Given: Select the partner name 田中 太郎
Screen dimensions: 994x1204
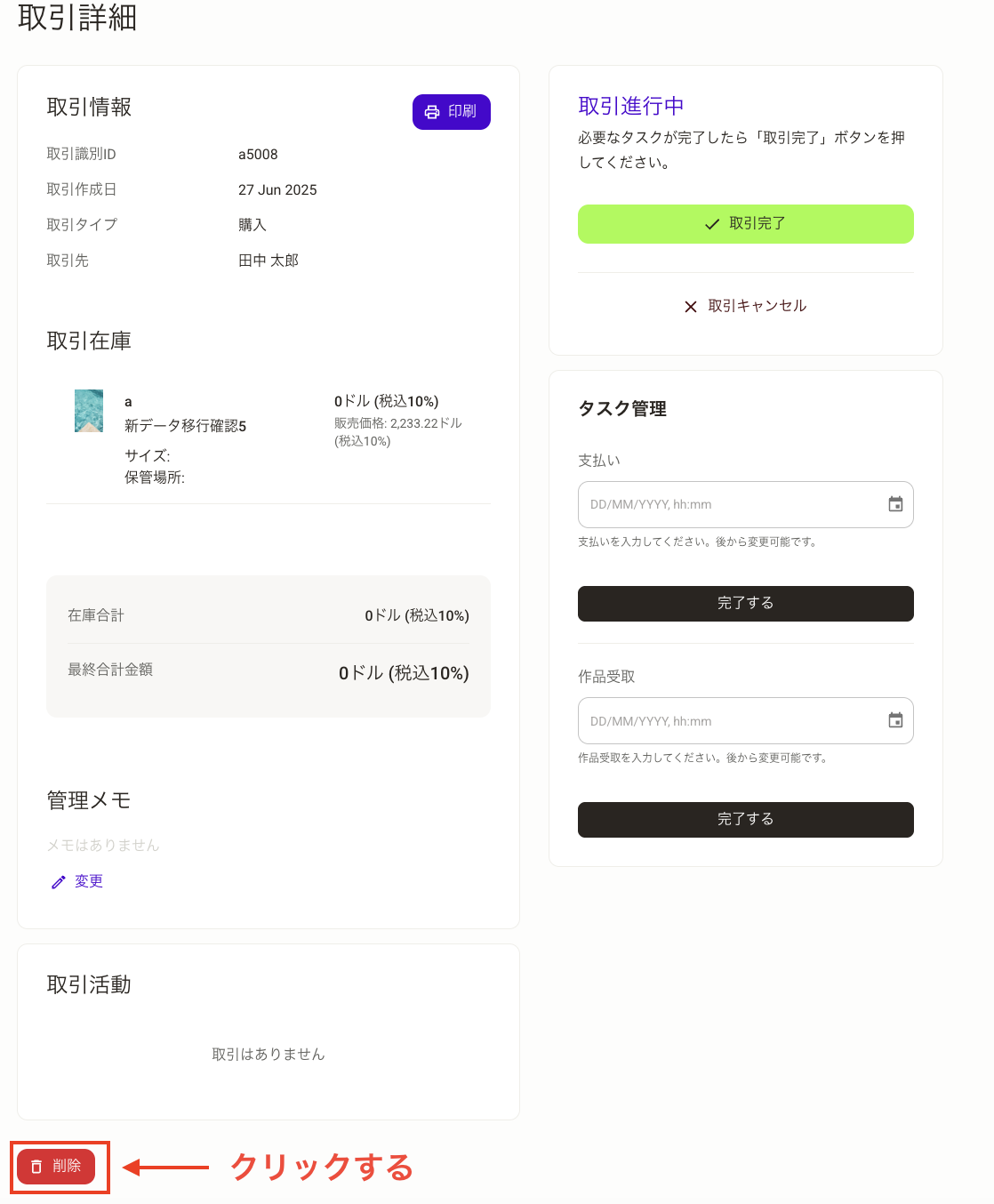Looking at the screenshot, I should click(269, 261).
